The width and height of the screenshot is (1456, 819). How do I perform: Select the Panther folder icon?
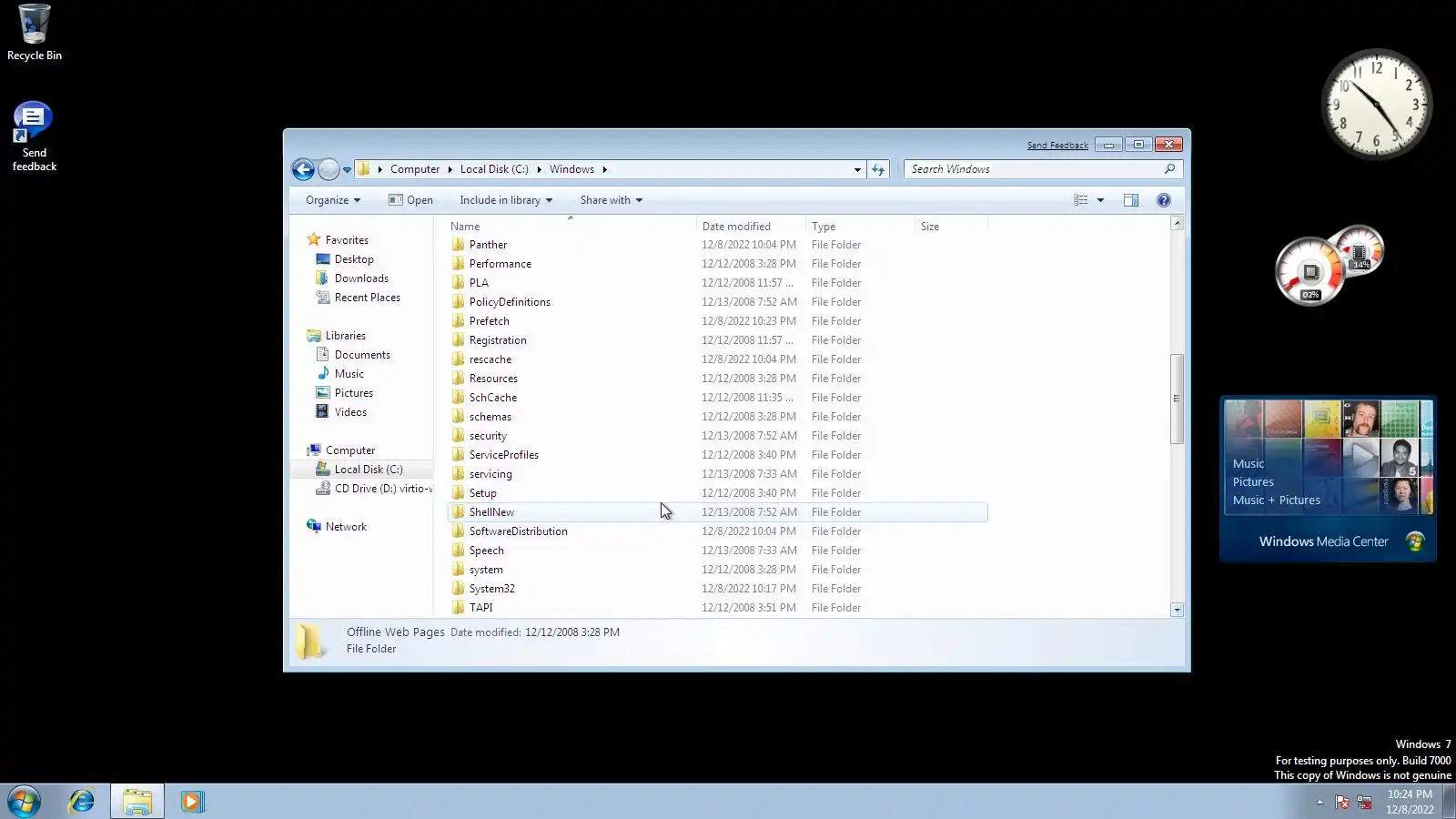coord(458,245)
